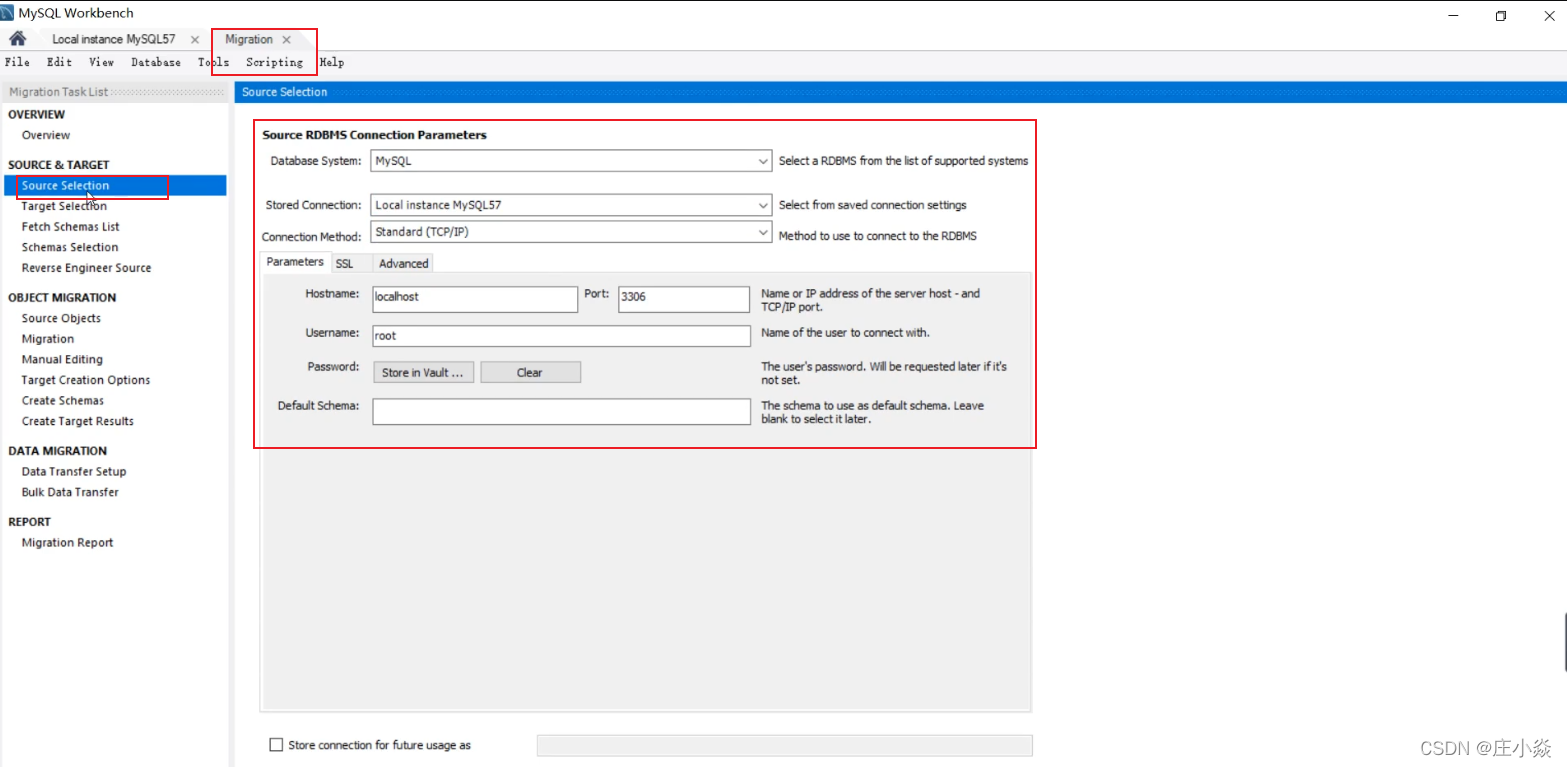Minimize the MySQL Workbench window
Screen dimensions: 1567x767
pos(1454,15)
